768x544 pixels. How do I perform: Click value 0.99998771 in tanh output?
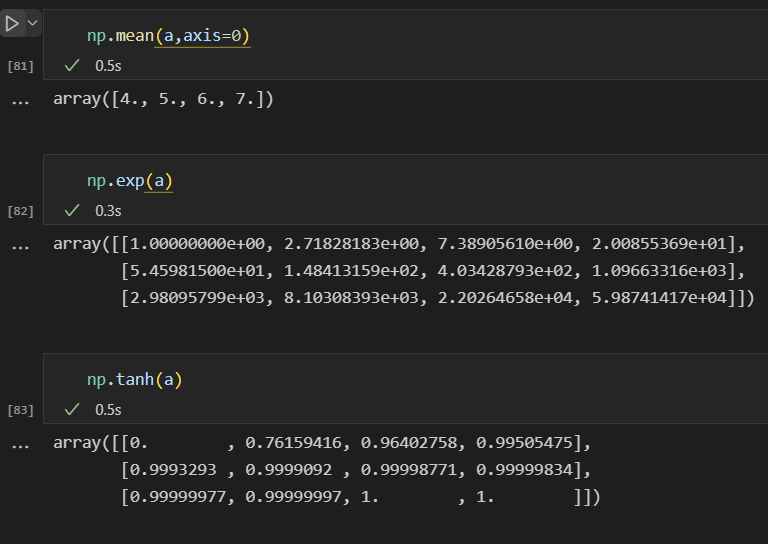point(409,470)
